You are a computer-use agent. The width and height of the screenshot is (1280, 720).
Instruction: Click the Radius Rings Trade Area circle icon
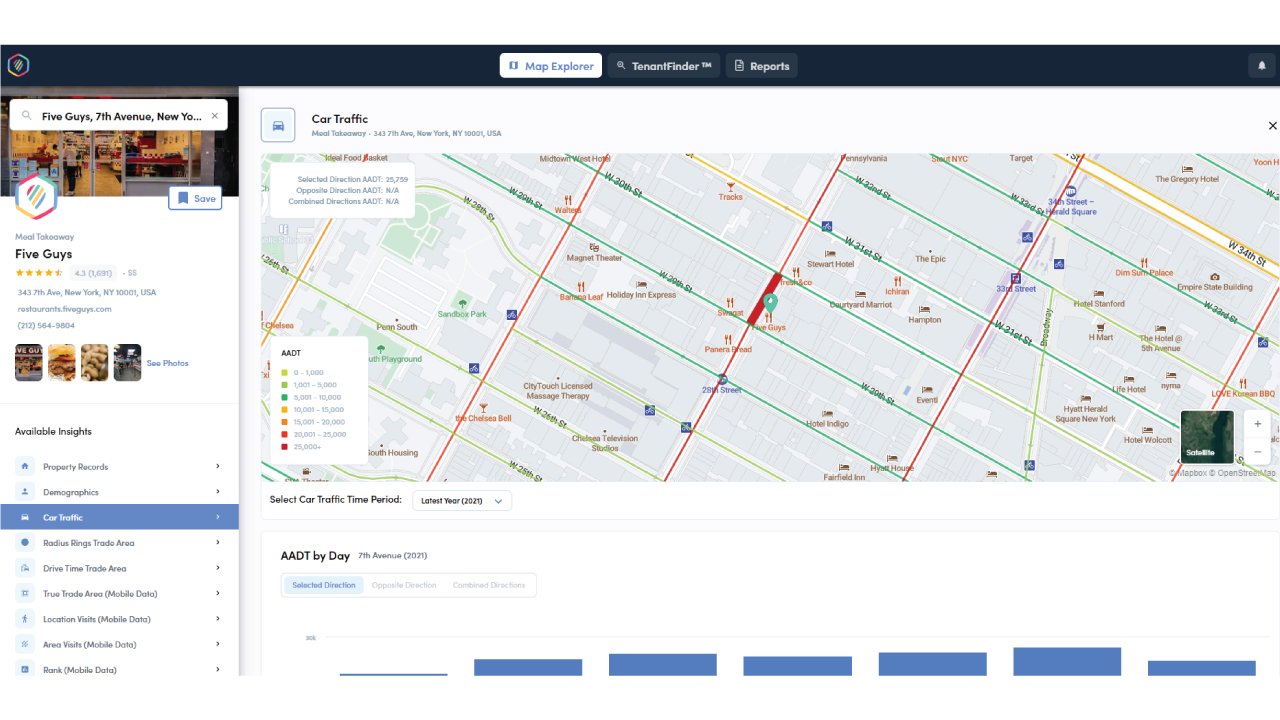25,543
